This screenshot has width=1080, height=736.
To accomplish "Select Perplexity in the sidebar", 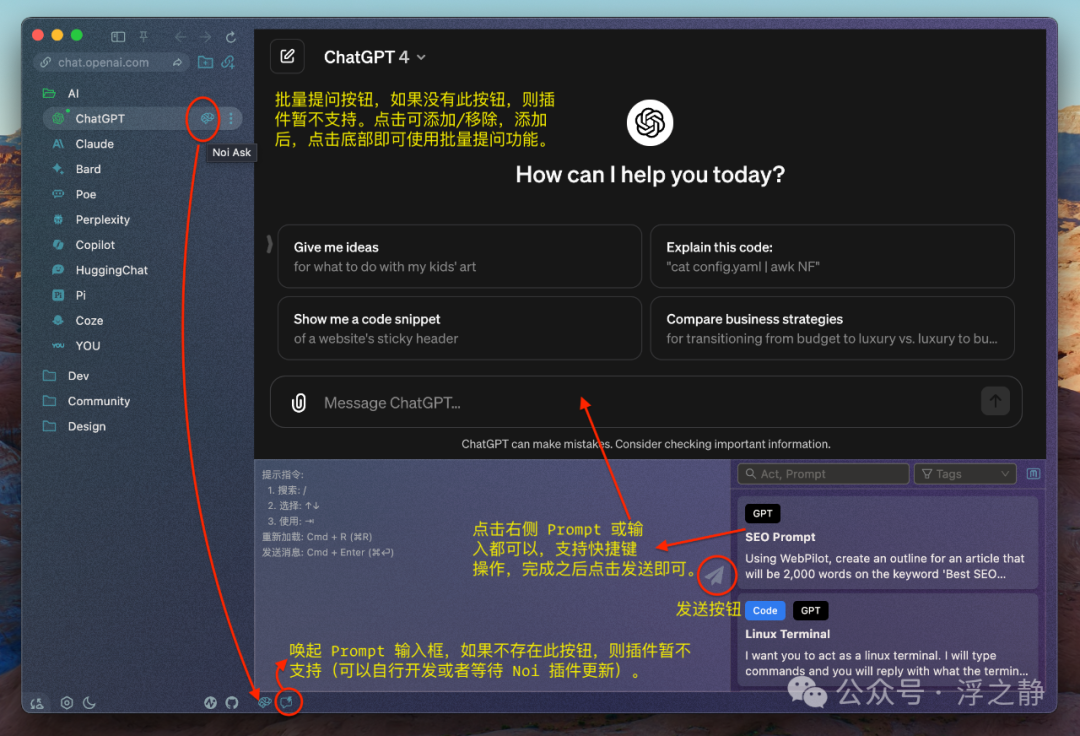I will [102, 220].
